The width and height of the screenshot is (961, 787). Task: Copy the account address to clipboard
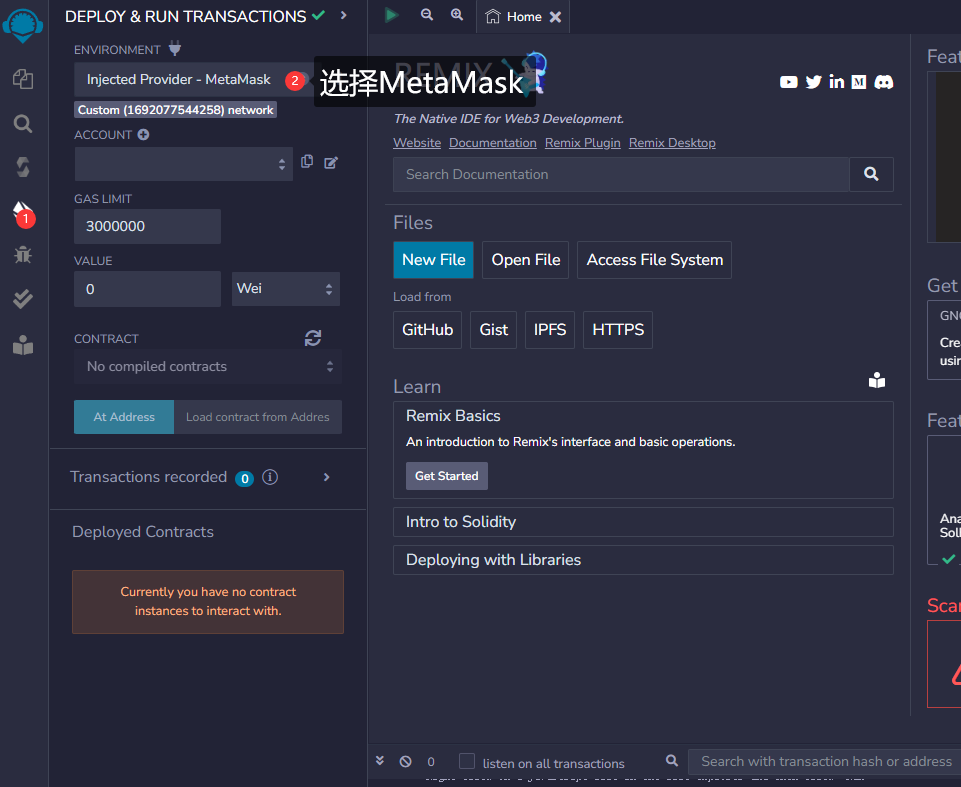pyautogui.click(x=307, y=162)
